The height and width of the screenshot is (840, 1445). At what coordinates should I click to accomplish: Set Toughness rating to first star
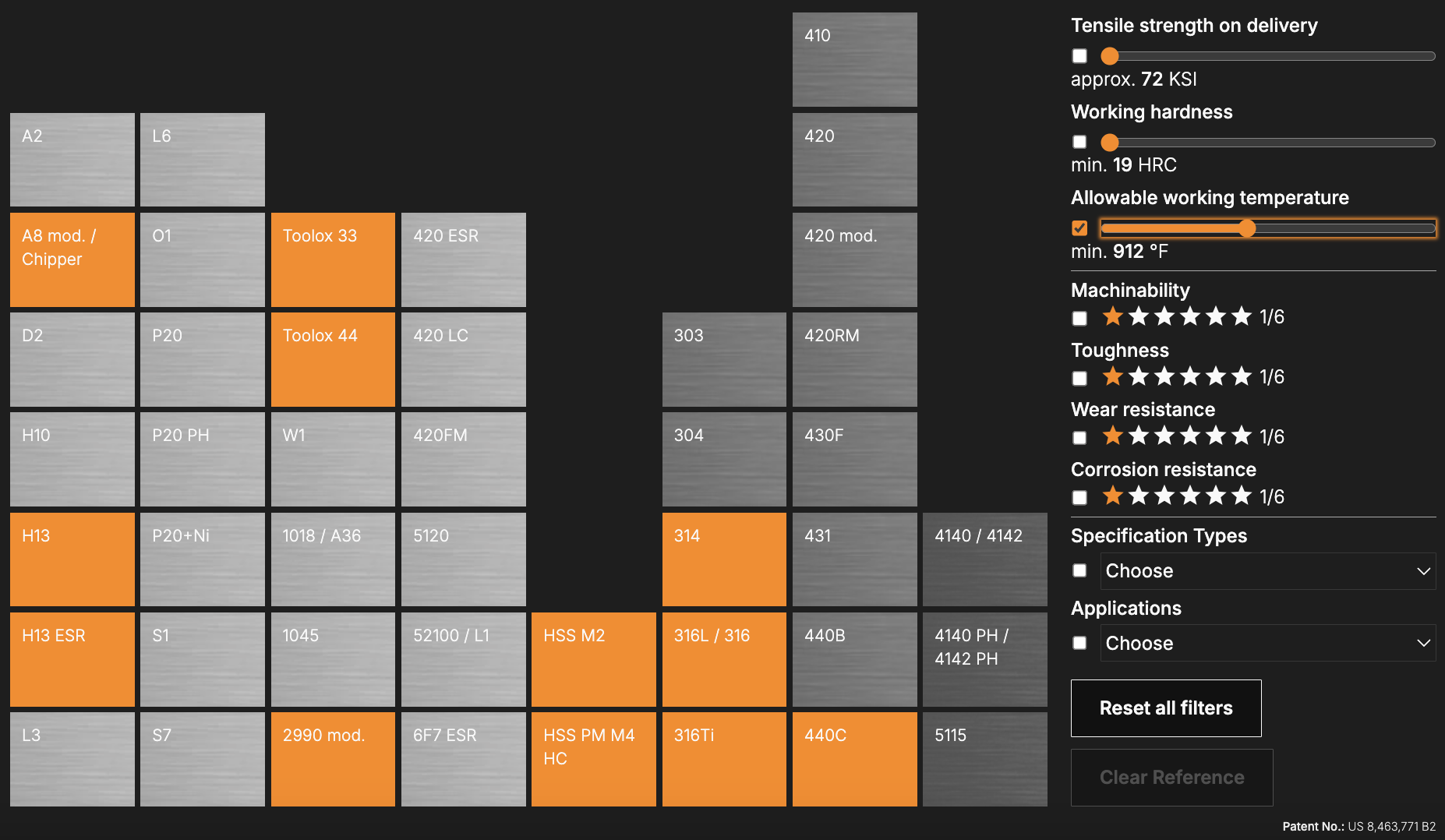(x=1113, y=376)
